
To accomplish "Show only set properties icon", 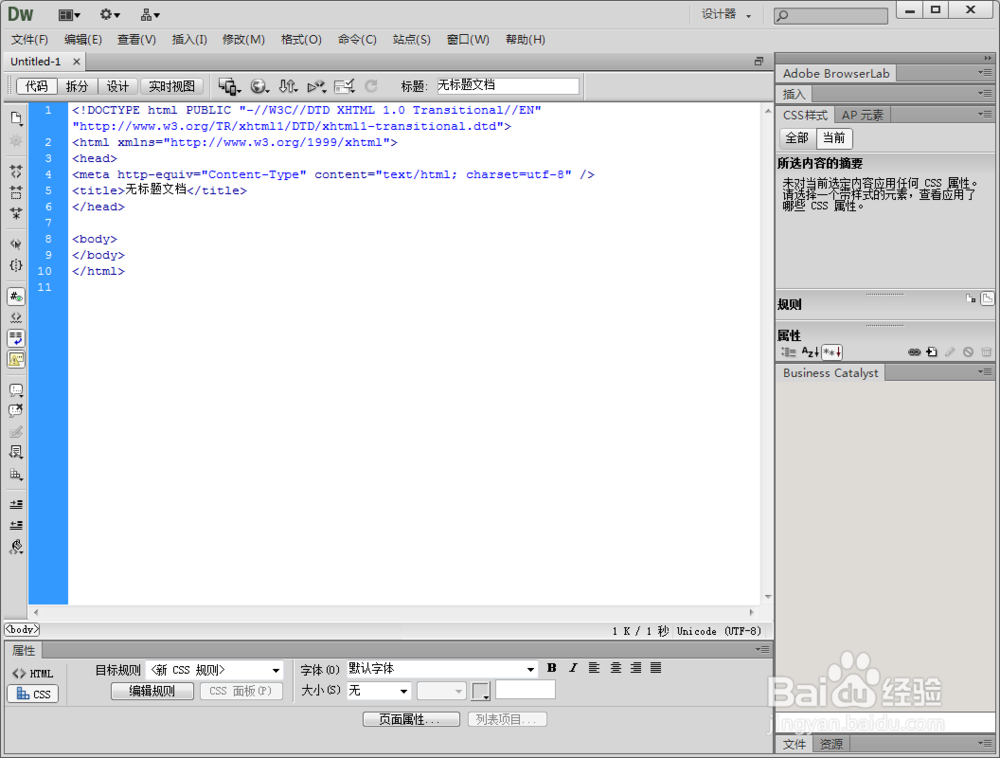I will click(832, 352).
